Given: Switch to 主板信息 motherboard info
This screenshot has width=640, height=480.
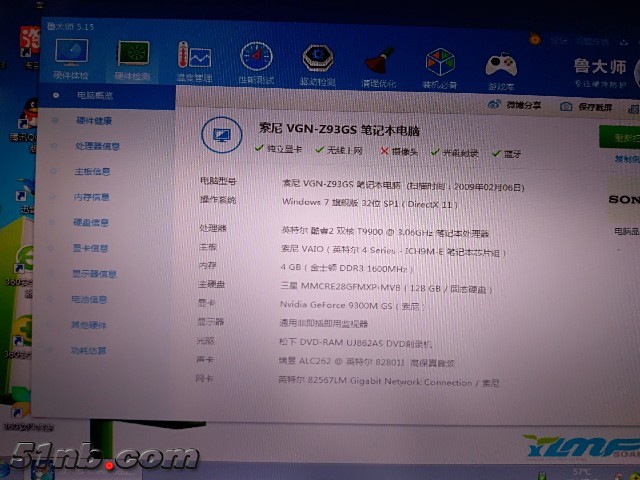Looking at the screenshot, I should point(93,171).
